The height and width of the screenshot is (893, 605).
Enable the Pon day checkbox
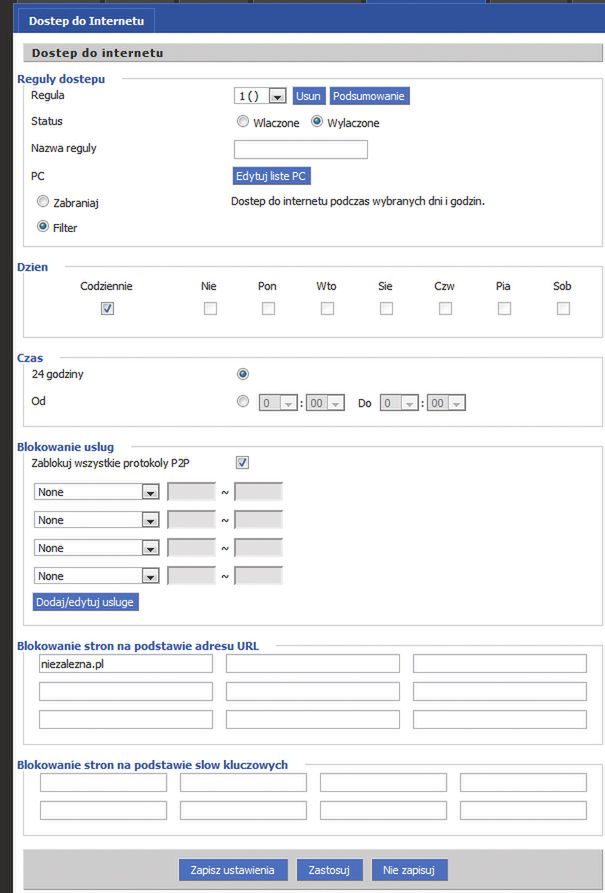coord(268,309)
